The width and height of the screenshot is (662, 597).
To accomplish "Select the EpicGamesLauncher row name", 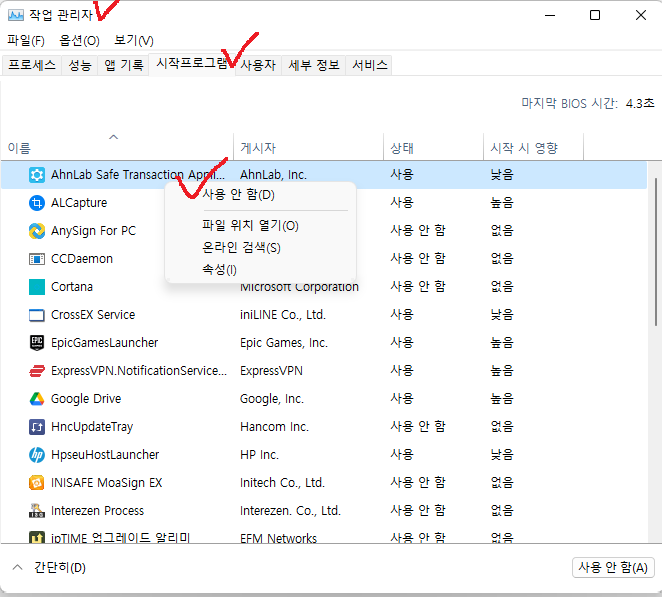I will pyautogui.click(x=104, y=343).
